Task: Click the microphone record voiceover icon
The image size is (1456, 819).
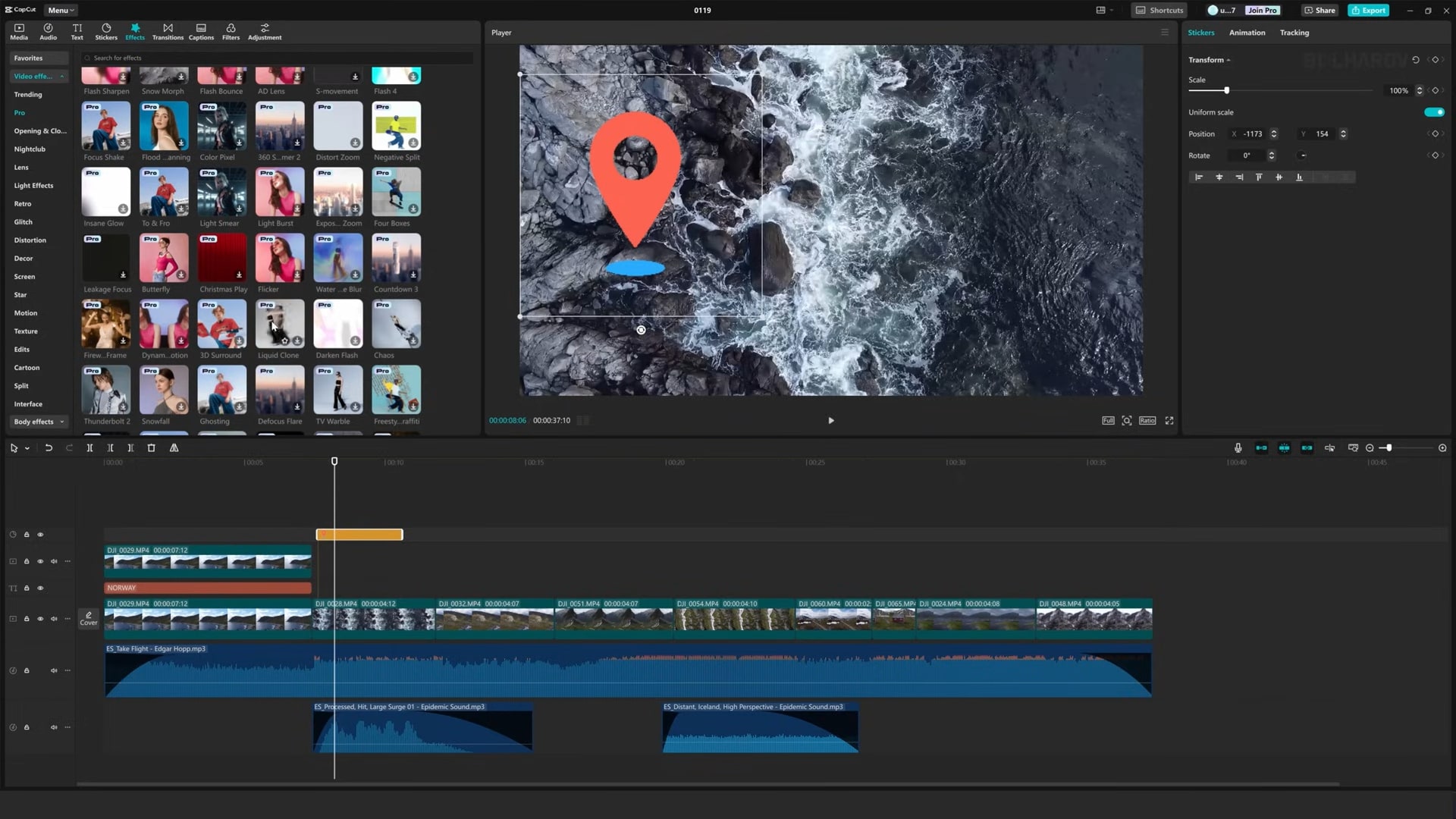Action: 1238,448
